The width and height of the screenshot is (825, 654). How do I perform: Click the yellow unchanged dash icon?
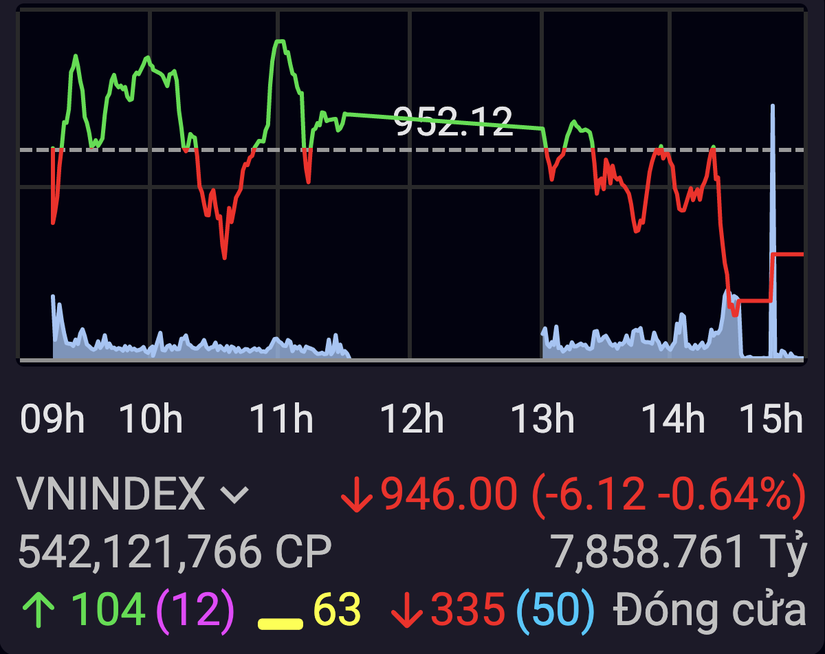point(280,625)
